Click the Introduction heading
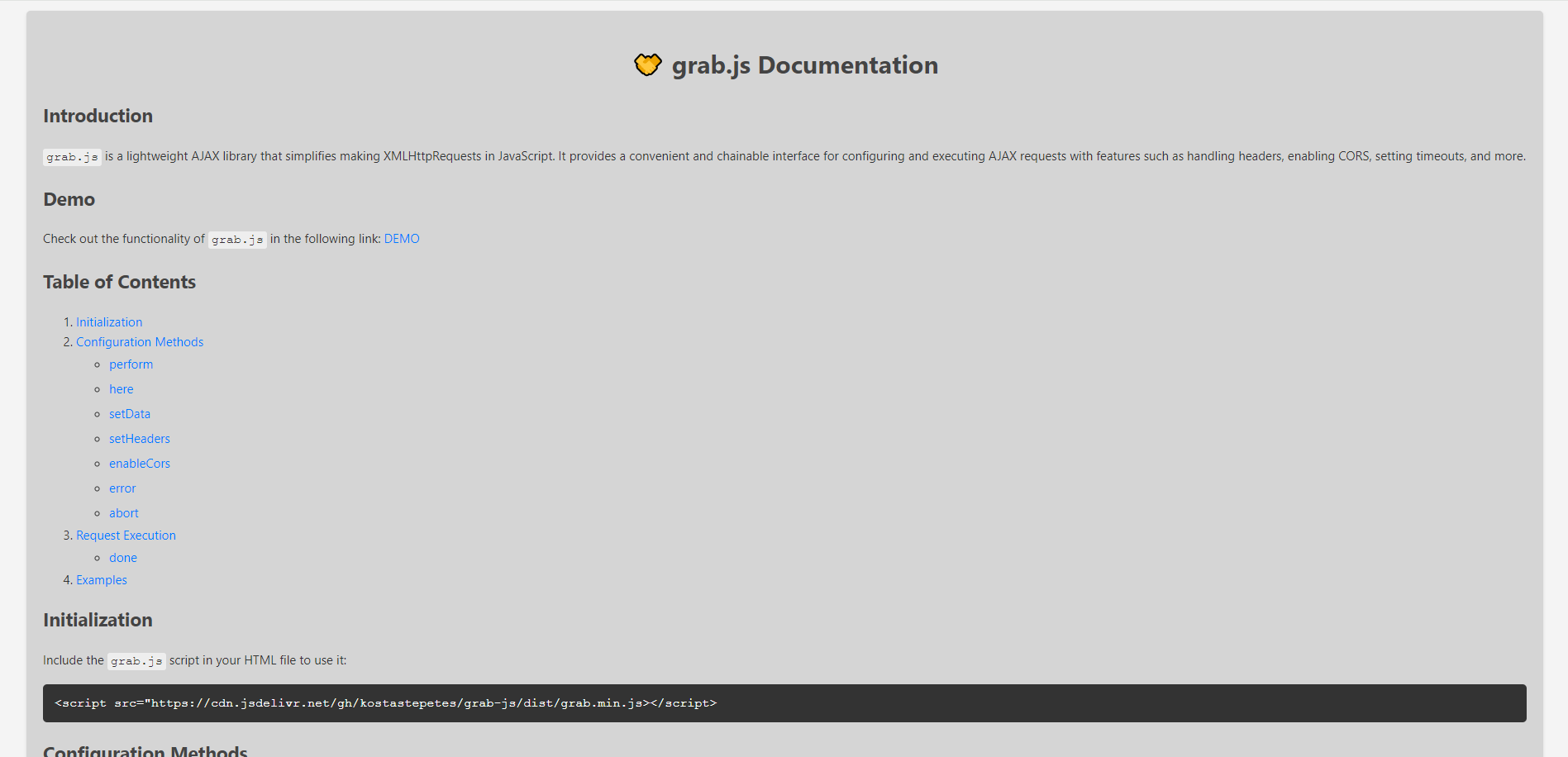This screenshot has width=1568, height=757. [98, 116]
